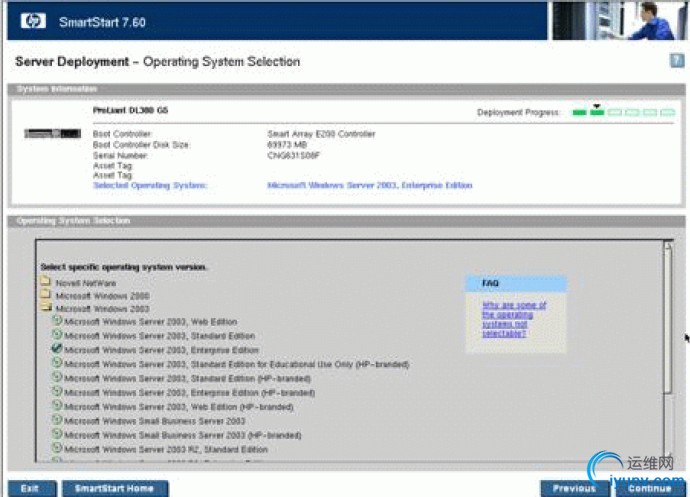The image size is (690, 497).
Task: Expand the Novell NetWare tree entry
Action: 86,283
